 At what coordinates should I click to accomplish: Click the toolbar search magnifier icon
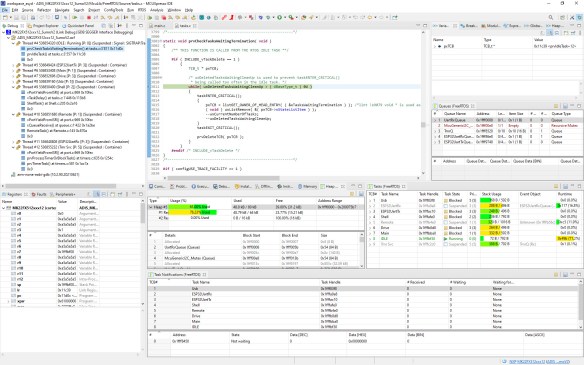point(550,18)
